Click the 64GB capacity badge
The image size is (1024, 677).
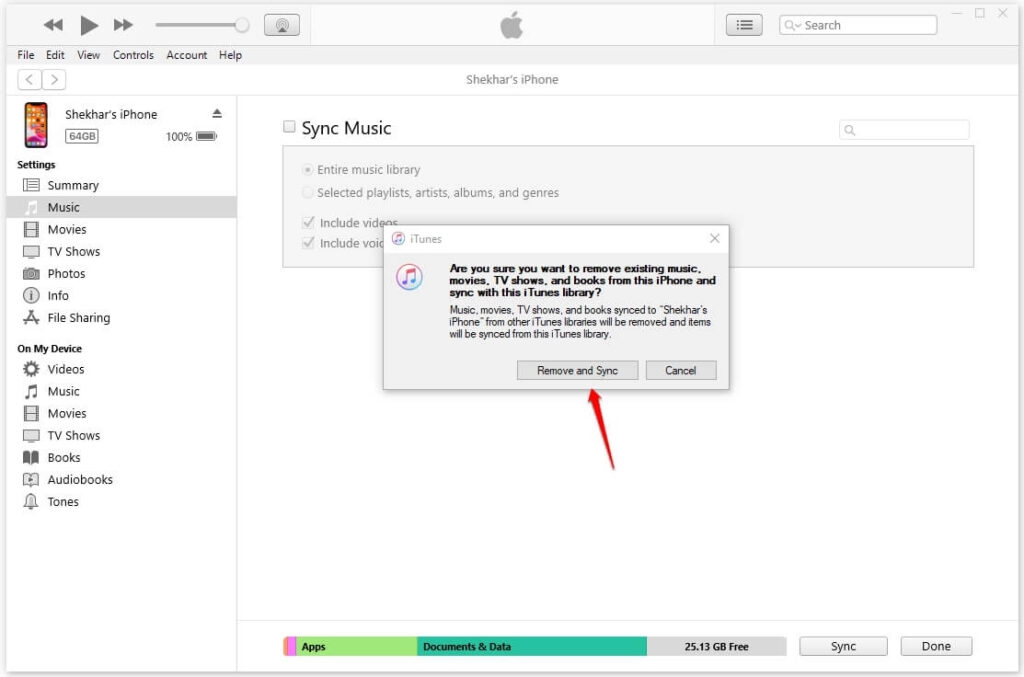coord(82,136)
